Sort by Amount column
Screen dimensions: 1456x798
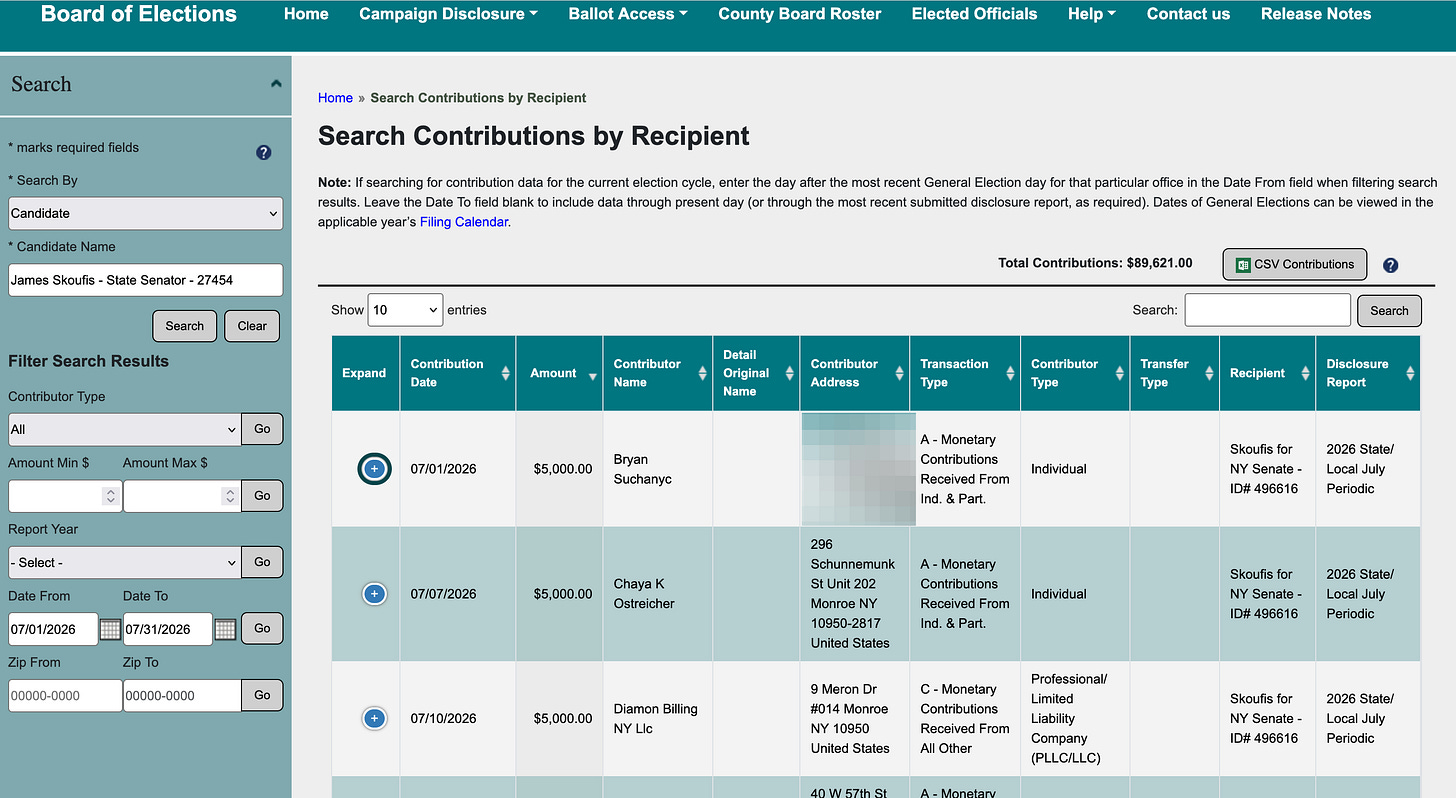coord(559,373)
